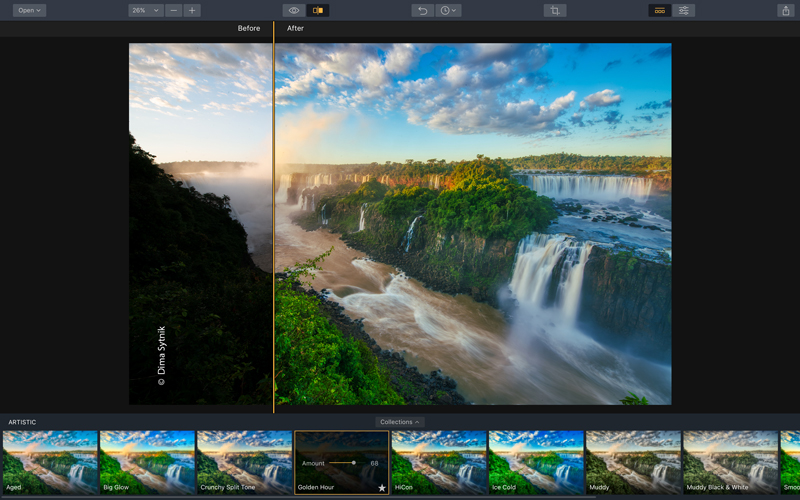Expand the Collections preset menu
Viewport: 800px width, 500px height.
pyautogui.click(x=400, y=422)
